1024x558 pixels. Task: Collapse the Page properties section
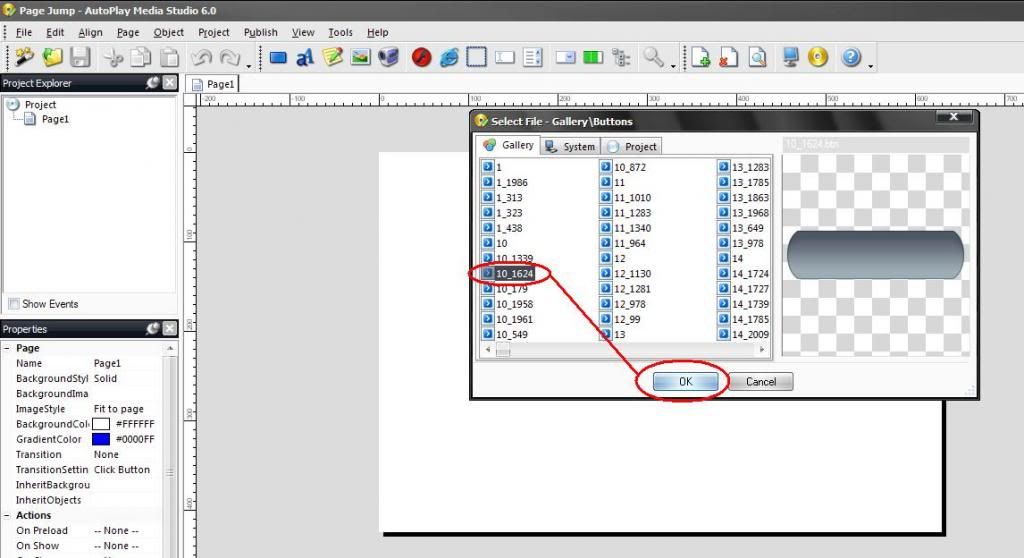(8, 348)
